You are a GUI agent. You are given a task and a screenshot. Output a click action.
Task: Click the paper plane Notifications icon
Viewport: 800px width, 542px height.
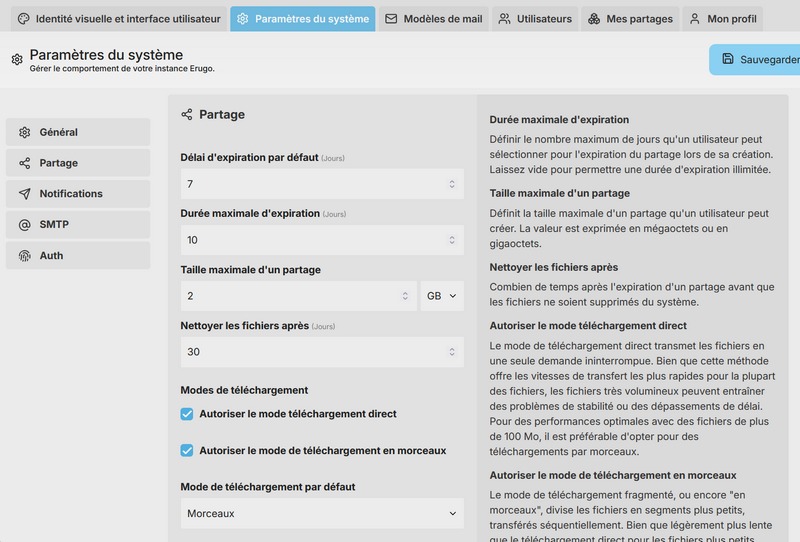pyautogui.click(x=24, y=193)
